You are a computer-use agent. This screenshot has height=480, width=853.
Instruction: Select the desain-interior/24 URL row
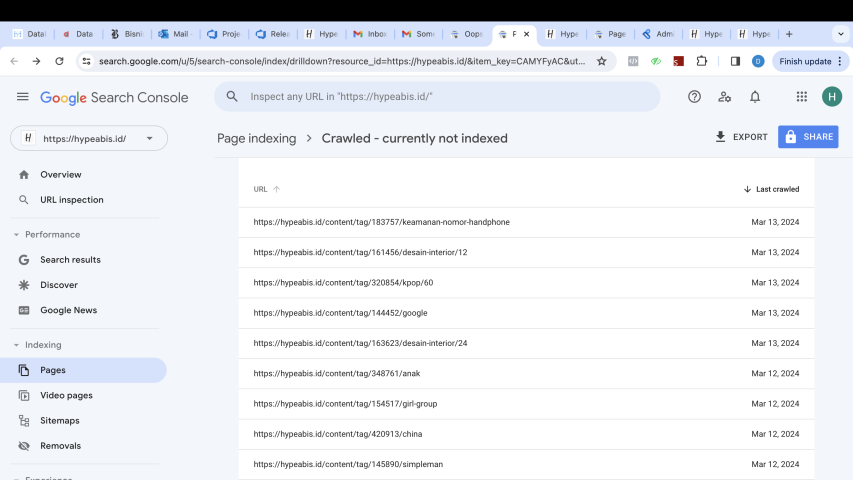point(526,343)
